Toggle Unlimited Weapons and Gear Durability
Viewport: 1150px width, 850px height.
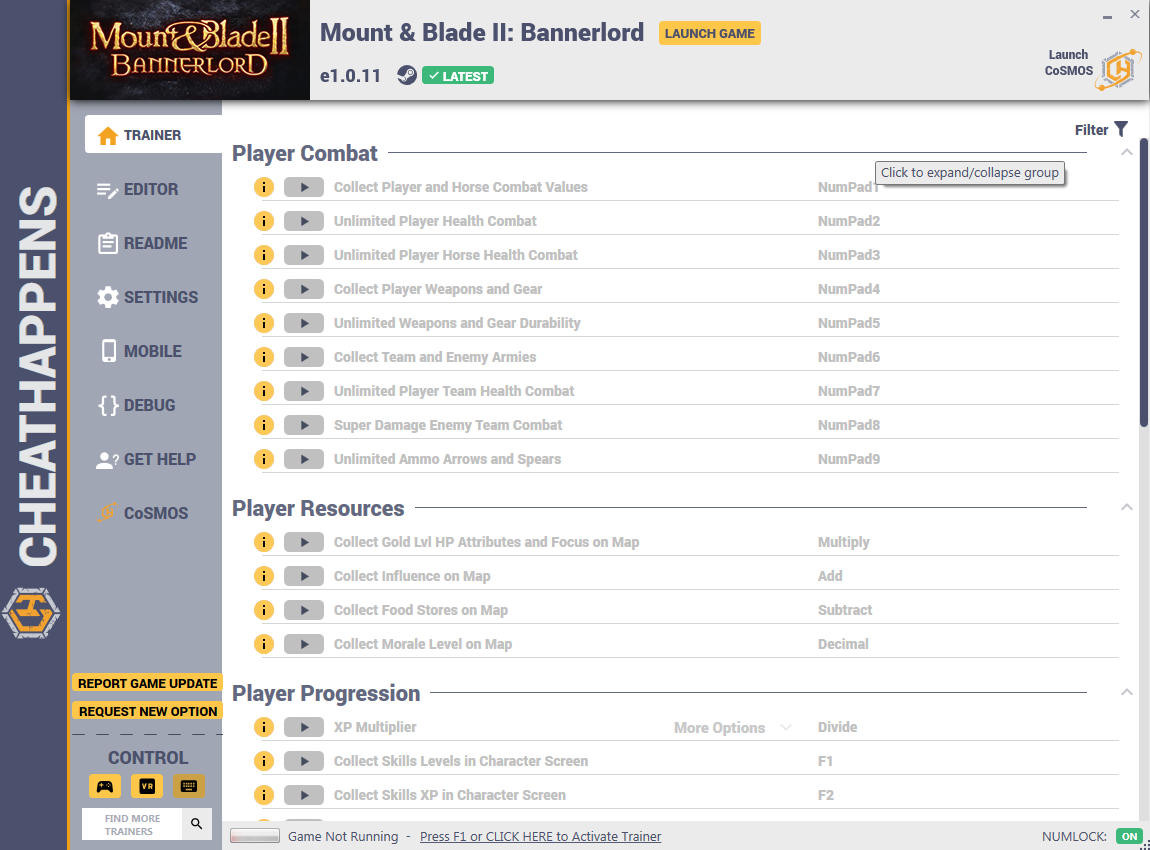(x=304, y=323)
